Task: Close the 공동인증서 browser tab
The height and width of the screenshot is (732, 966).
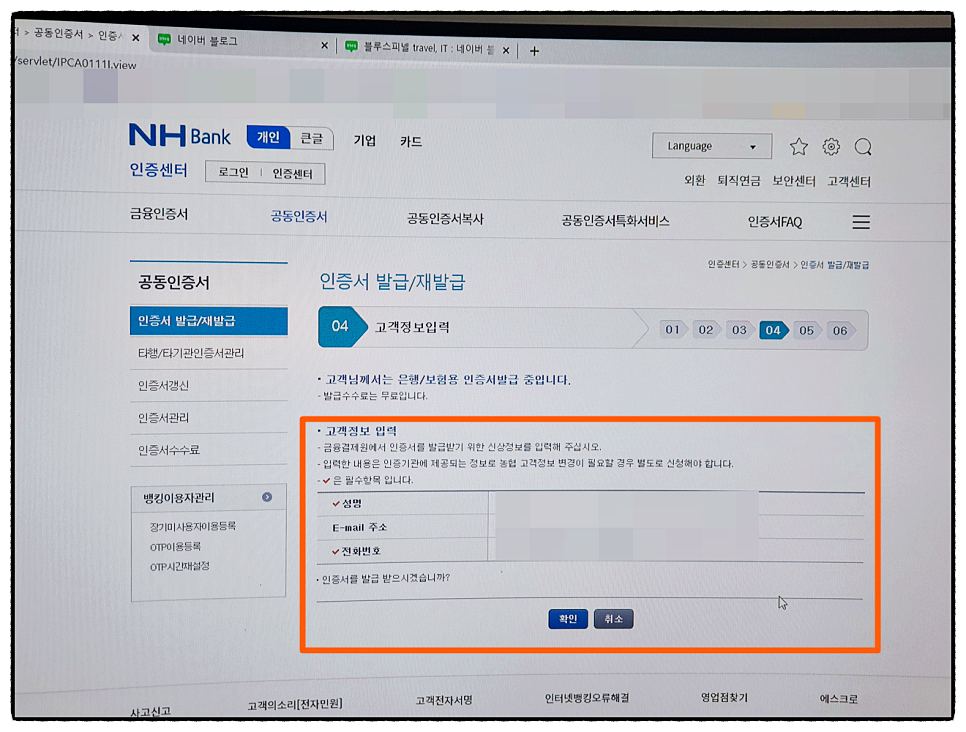Action: click(136, 38)
